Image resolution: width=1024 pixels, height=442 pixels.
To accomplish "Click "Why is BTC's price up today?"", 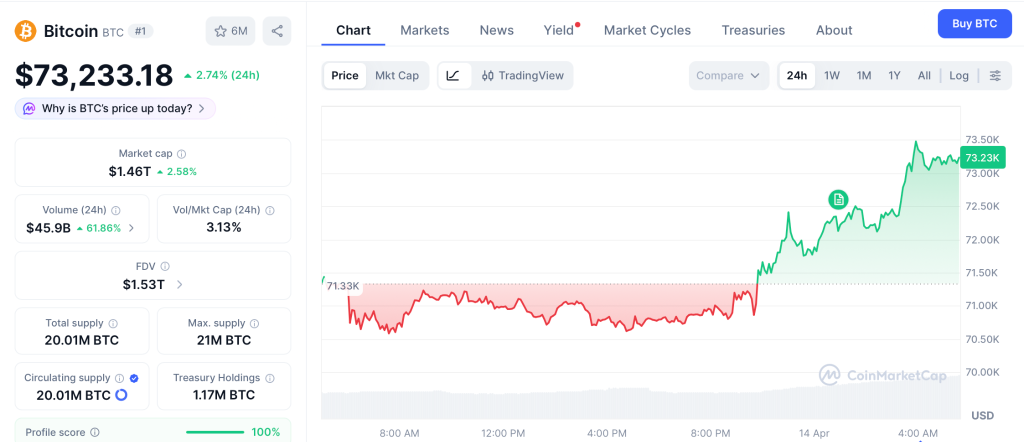I will click(x=116, y=108).
